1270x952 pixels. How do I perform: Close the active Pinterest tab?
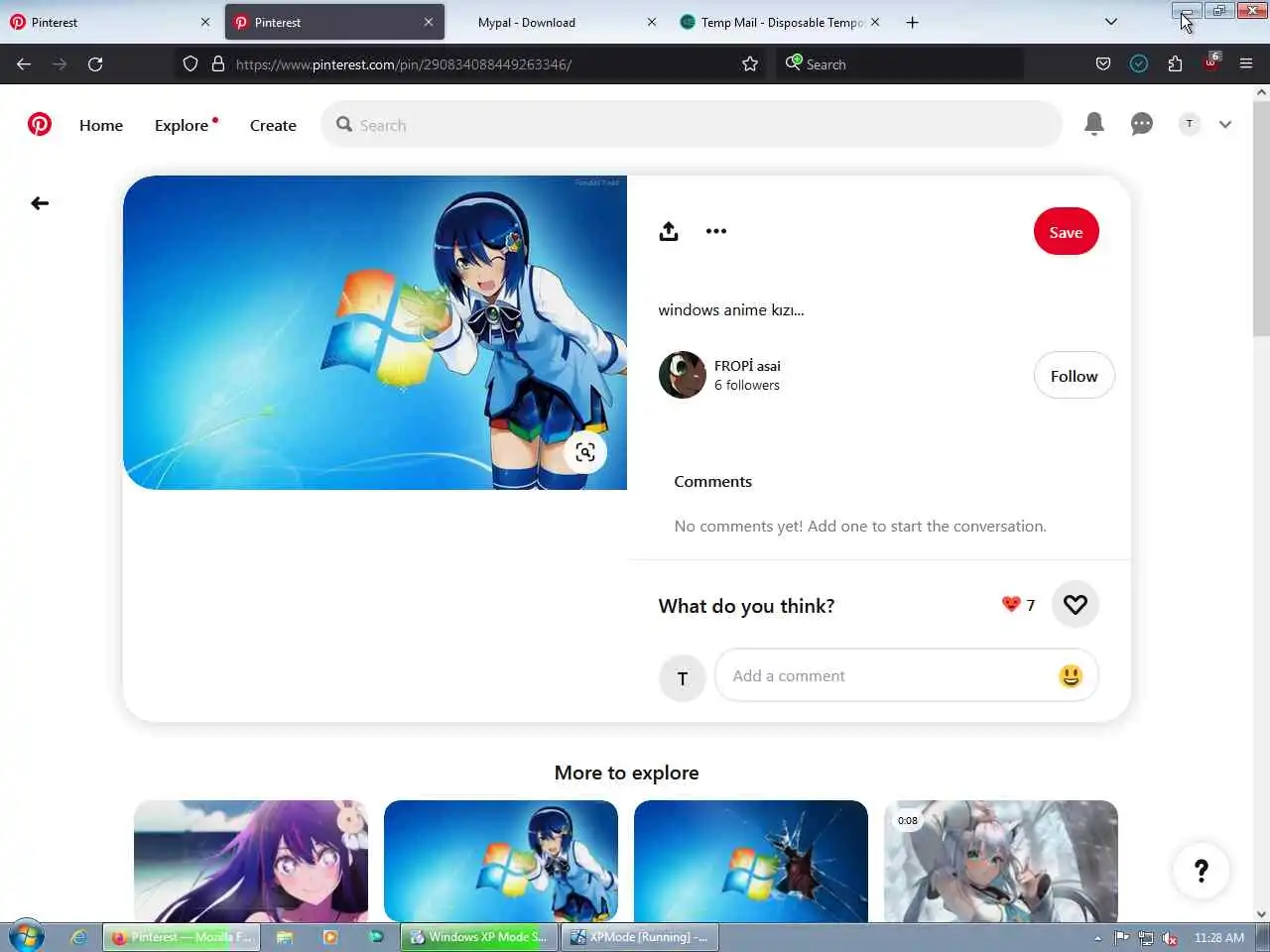[429, 22]
